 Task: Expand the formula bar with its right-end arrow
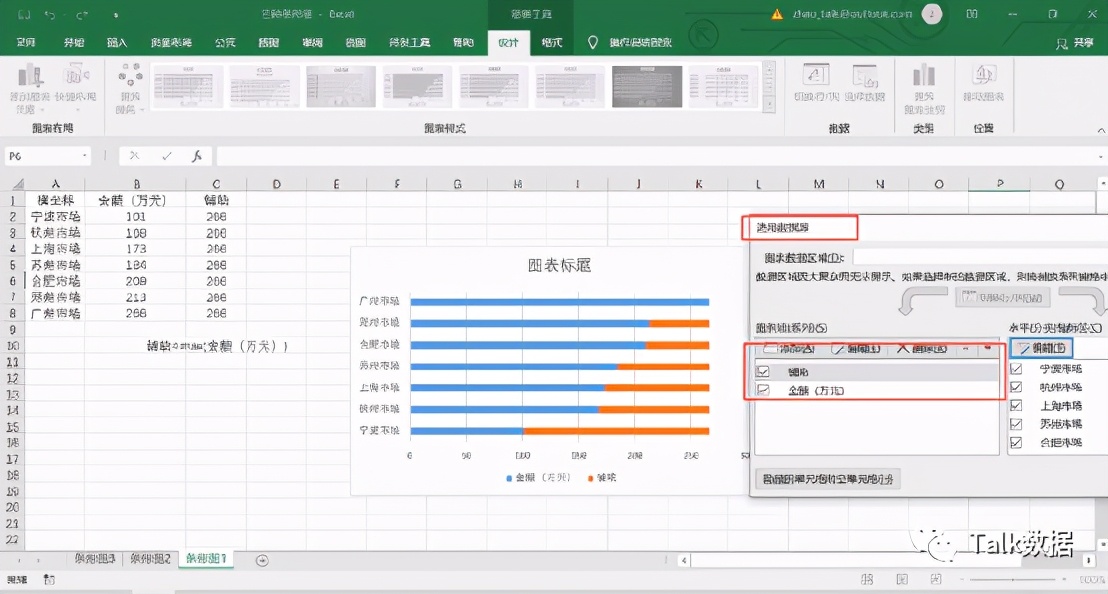tap(1101, 156)
